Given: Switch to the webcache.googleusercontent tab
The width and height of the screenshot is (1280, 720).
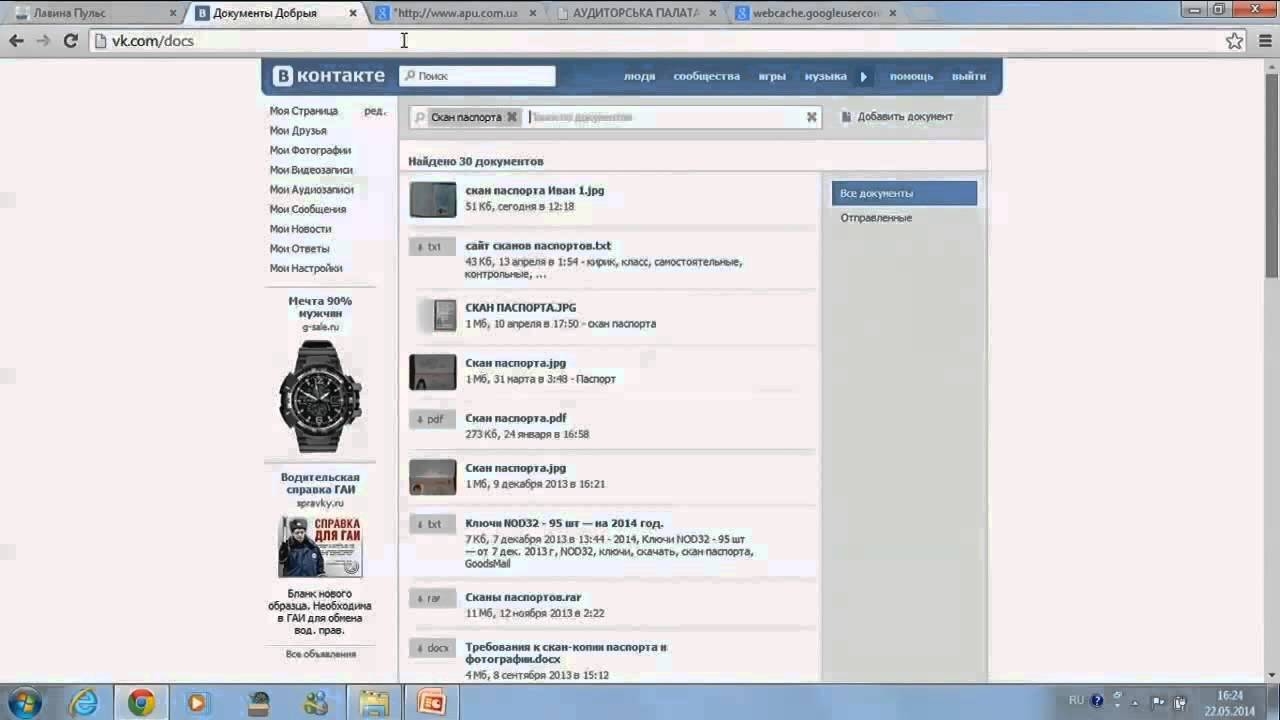Looking at the screenshot, I should (815, 13).
